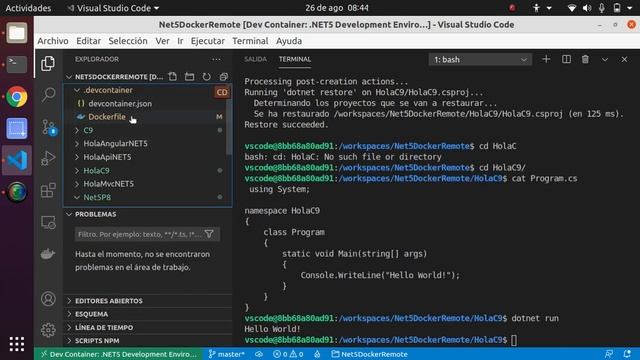The image size is (640, 360).
Task: Launch Google Chrome from the dock
Action: [x=17, y=97]
